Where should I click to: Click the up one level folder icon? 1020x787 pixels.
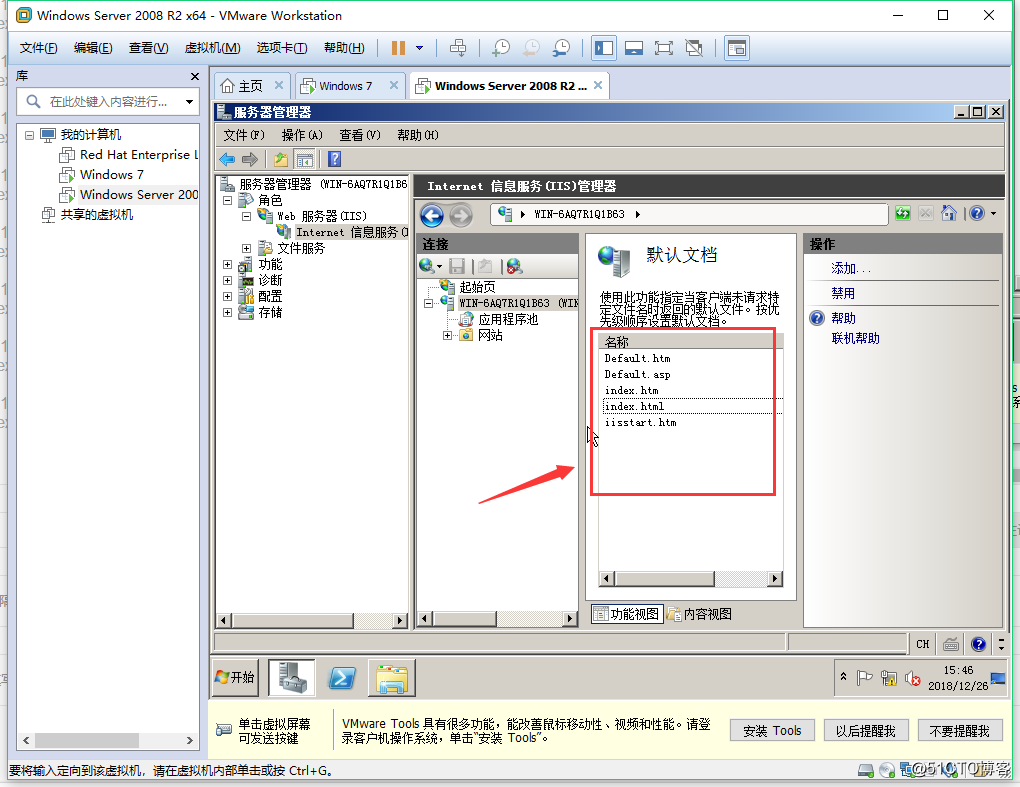tap(280, 159)
